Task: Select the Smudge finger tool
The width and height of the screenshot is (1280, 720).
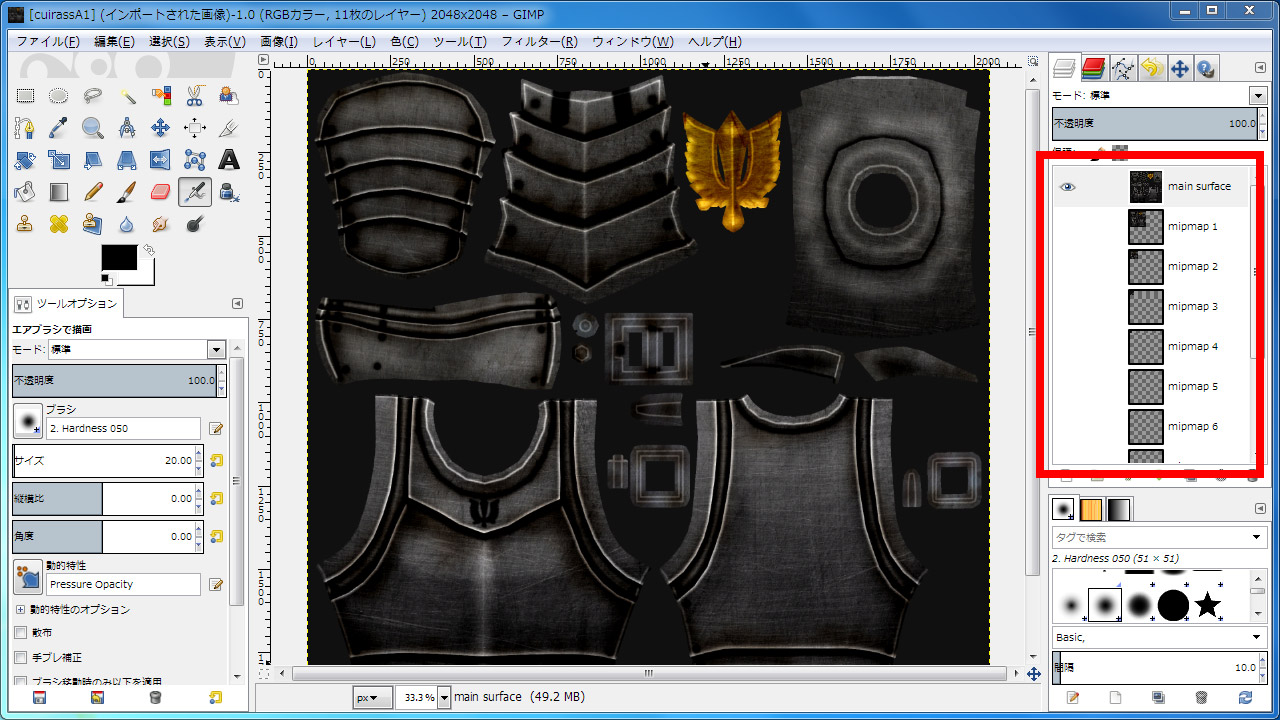Action: click(161, 224)
